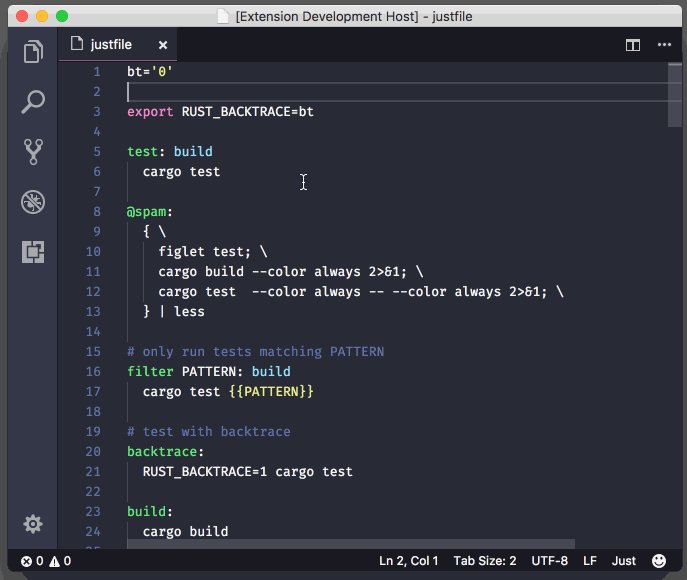Click on "} | less" line
Image resolution: width=687 pixels, height=580 pixels.
[174, 311]
